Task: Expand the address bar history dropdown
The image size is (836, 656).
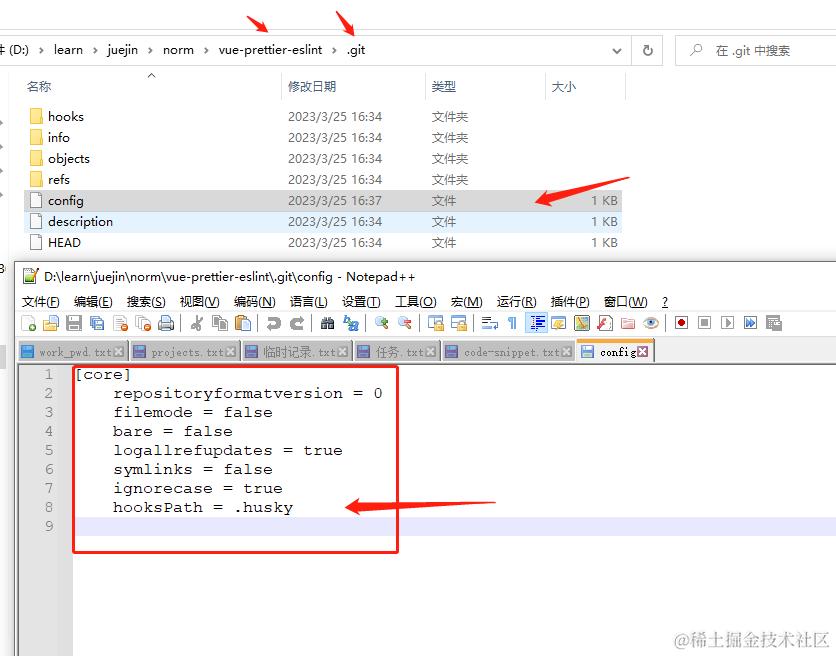Action: pos(617,51)
